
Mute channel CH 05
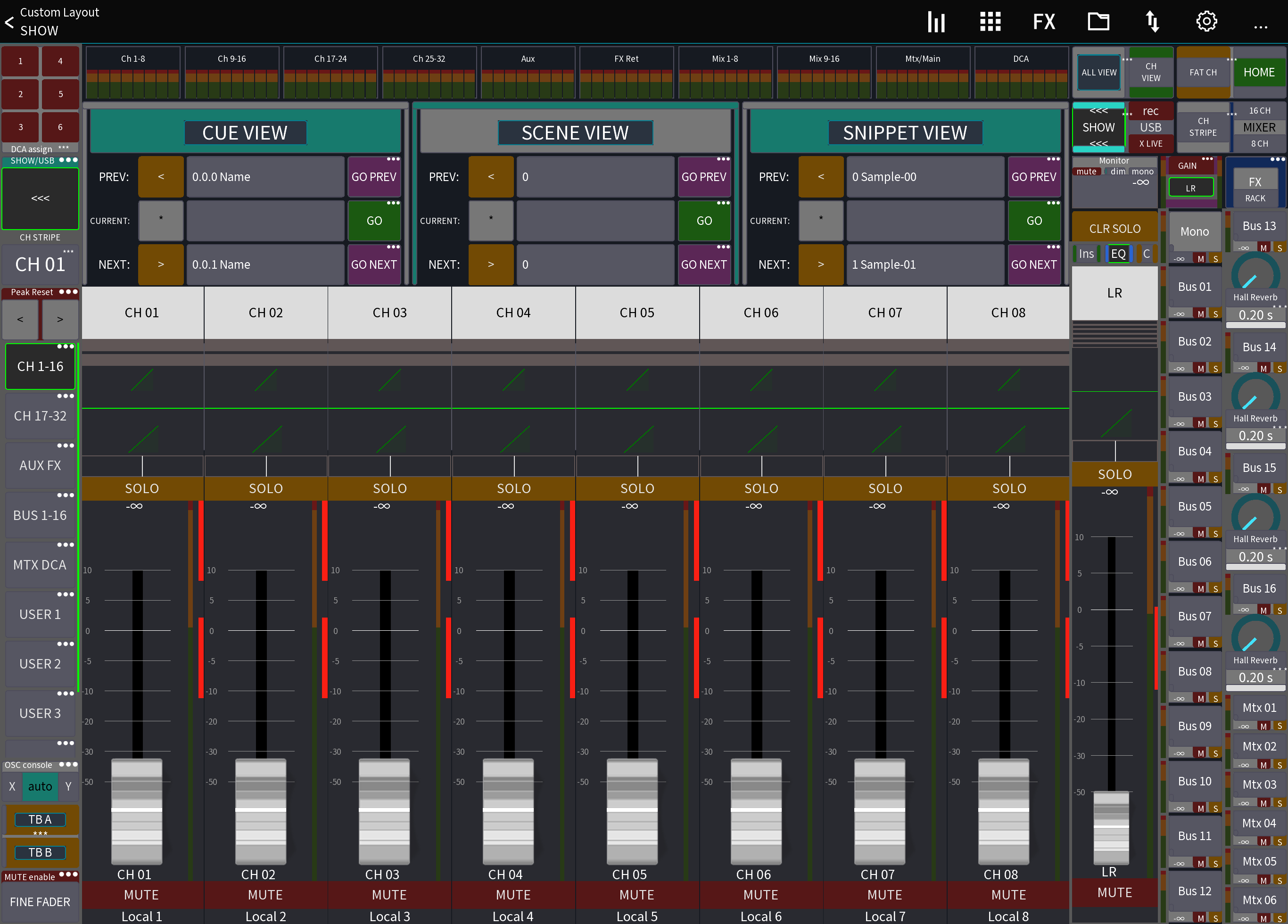pyautogui.click(x=637, y=894)
